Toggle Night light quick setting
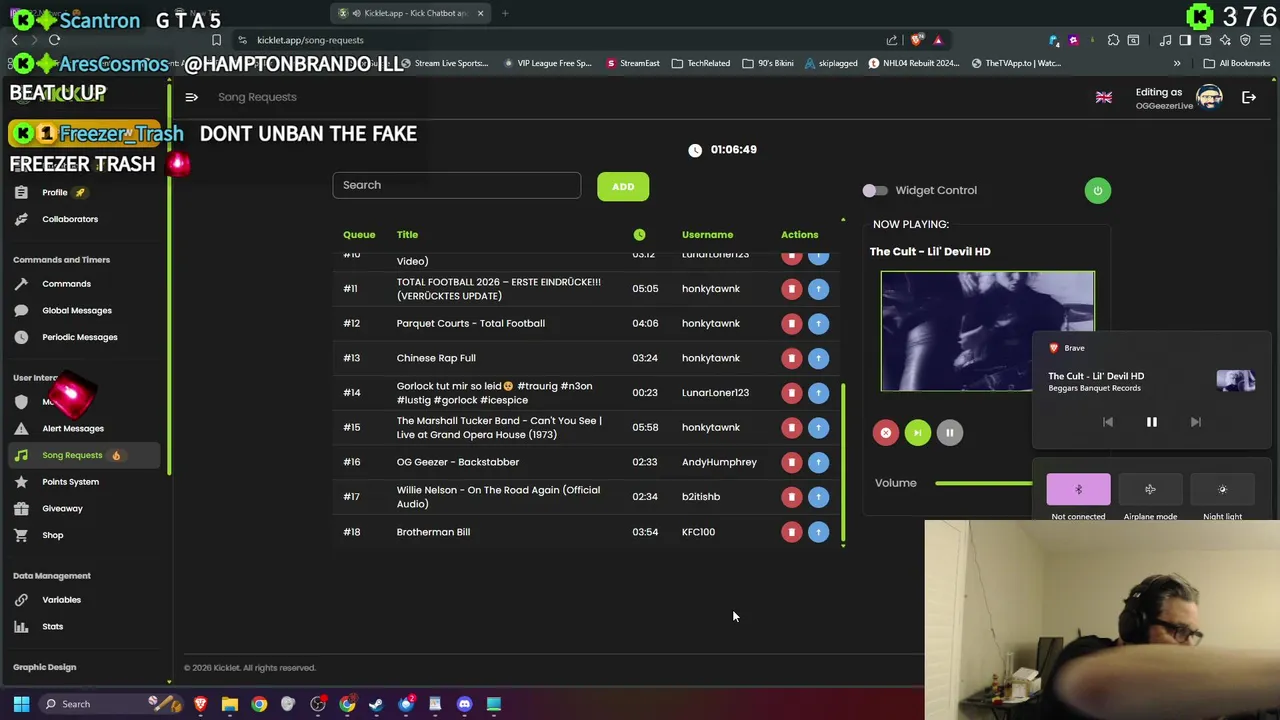The height and width of the screenshot is (720, 1280). tap(1222, 489)
